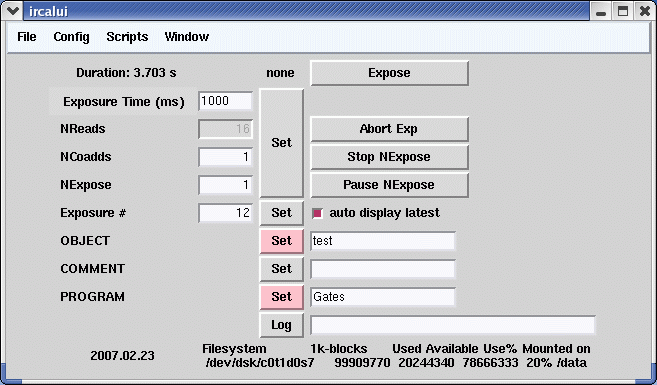Image resolution: width=657 pixels, height=385 pixels.
Task: Click the disabled NReads field showing 16
Action: 225,129
